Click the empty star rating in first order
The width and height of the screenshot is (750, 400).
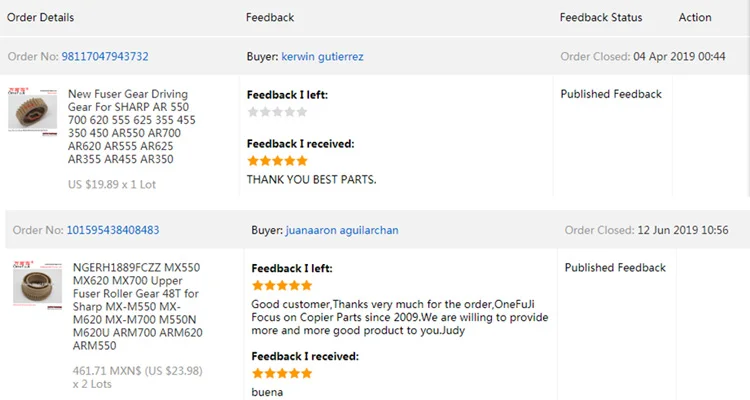[278, 112]
